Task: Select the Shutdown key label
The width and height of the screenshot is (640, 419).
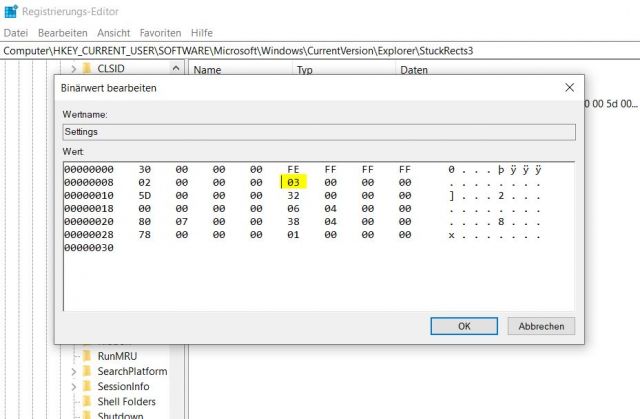Action: [120, 415]
